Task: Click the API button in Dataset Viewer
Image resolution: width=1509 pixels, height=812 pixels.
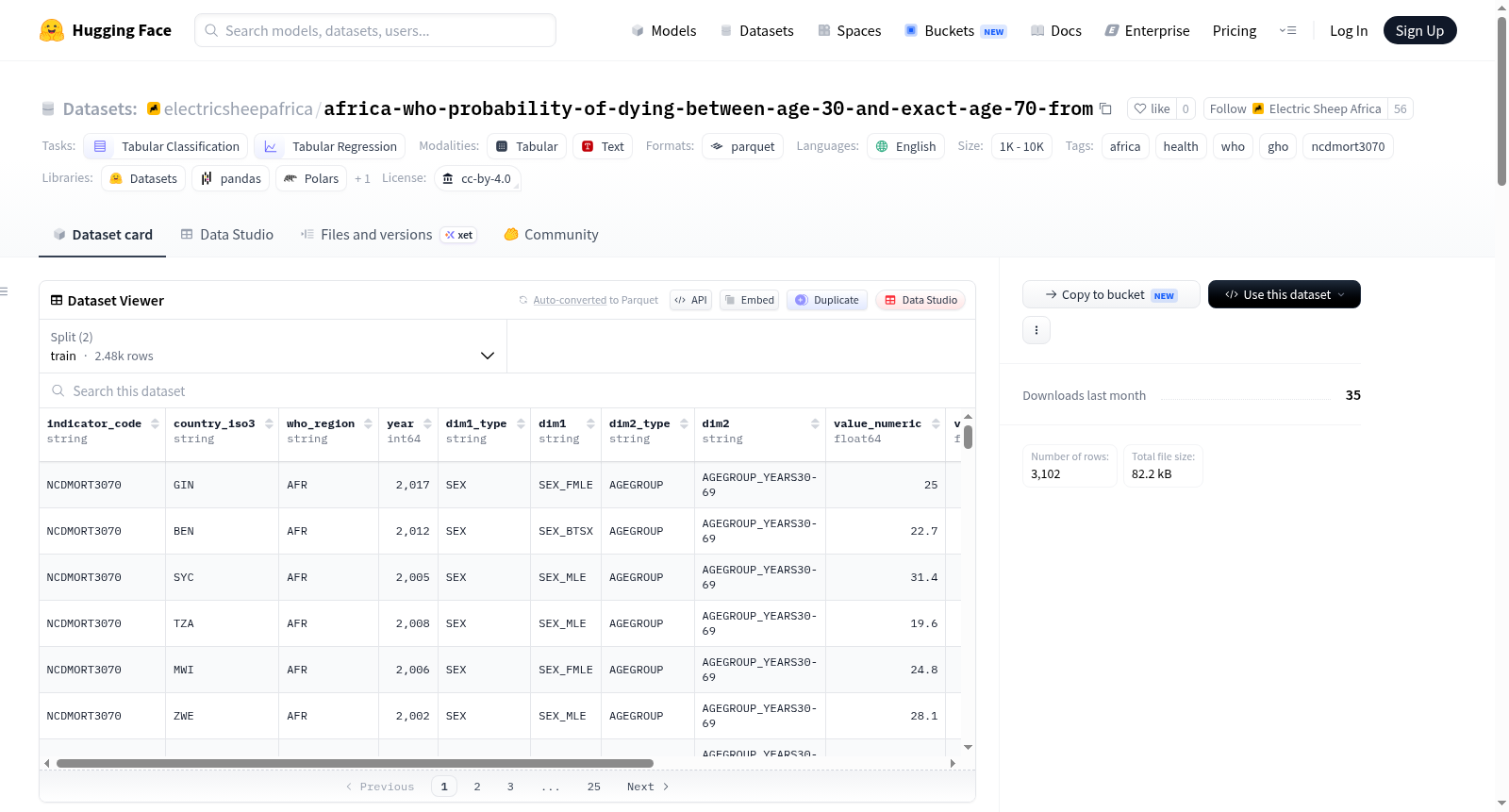Action: click(x=690, y=300)
